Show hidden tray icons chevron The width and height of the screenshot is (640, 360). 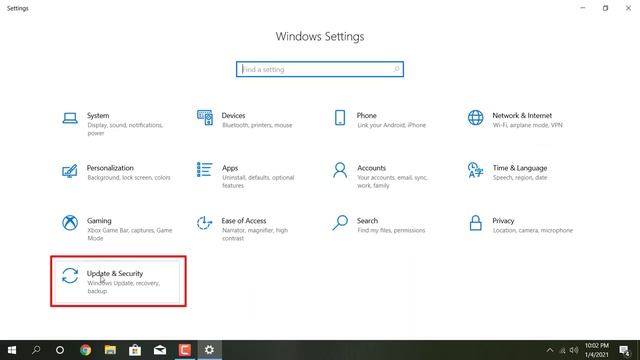pyautogui.click(x=550, y=350)
